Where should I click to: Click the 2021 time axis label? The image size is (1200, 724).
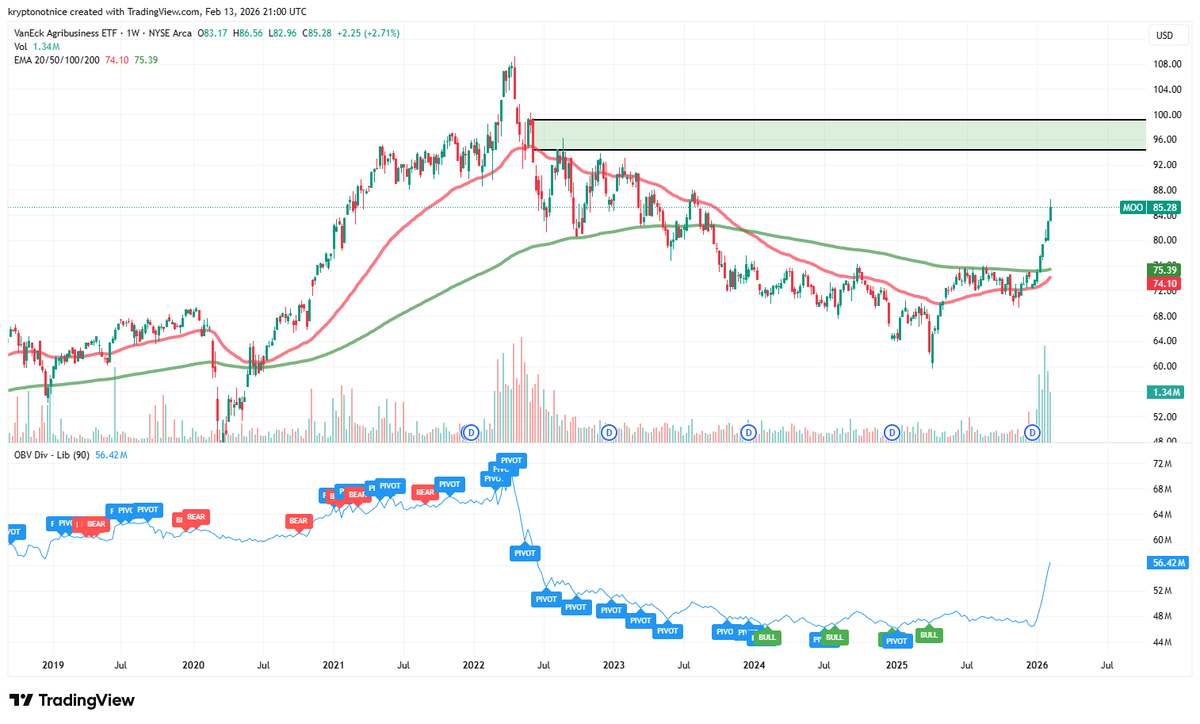[333, 664]
